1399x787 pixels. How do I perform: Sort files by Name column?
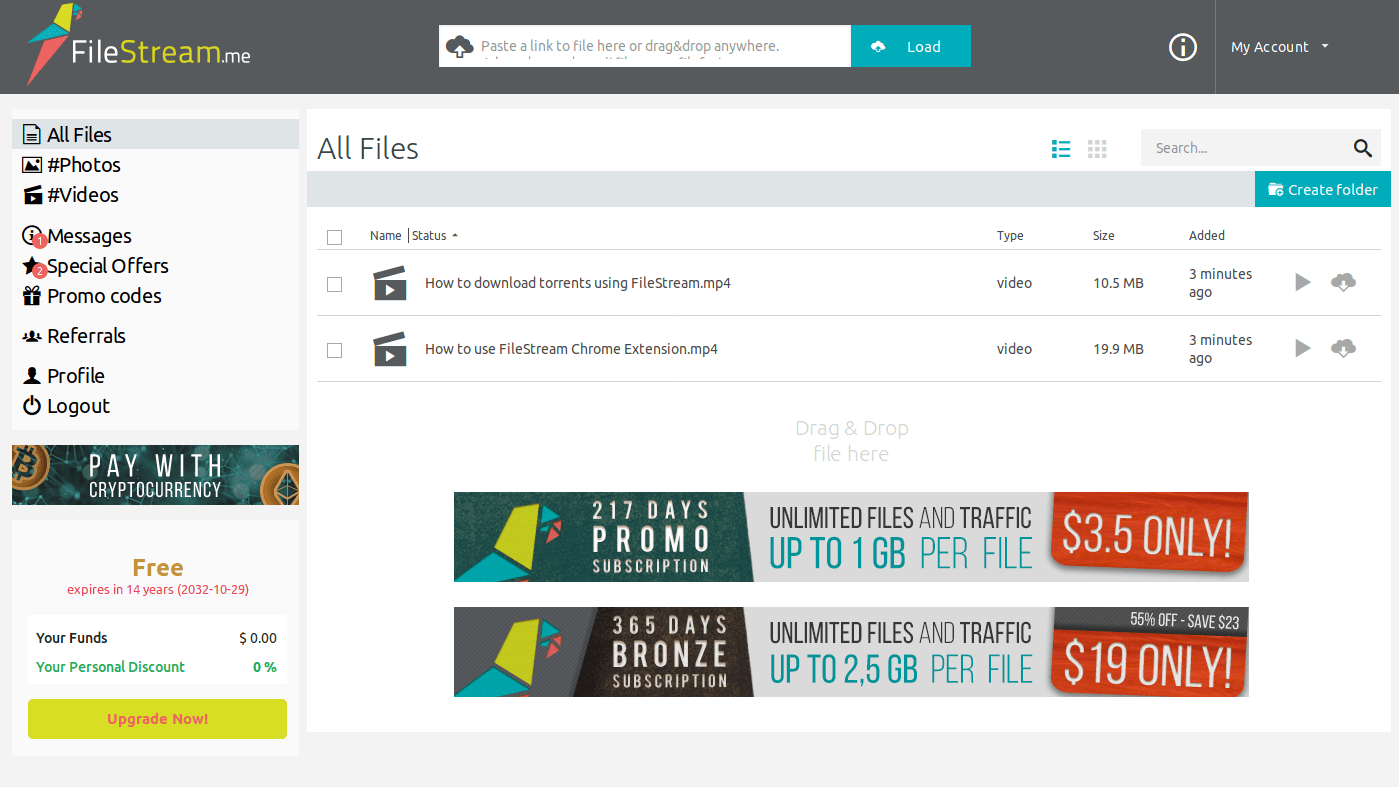[385, 236]
